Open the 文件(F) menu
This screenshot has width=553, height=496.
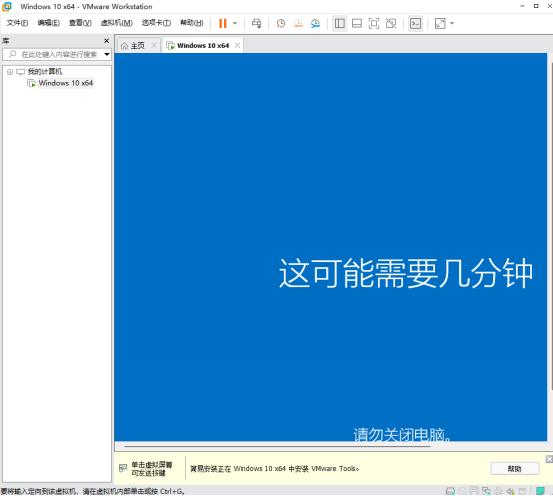pyautogui.click(x=17, y=23)
